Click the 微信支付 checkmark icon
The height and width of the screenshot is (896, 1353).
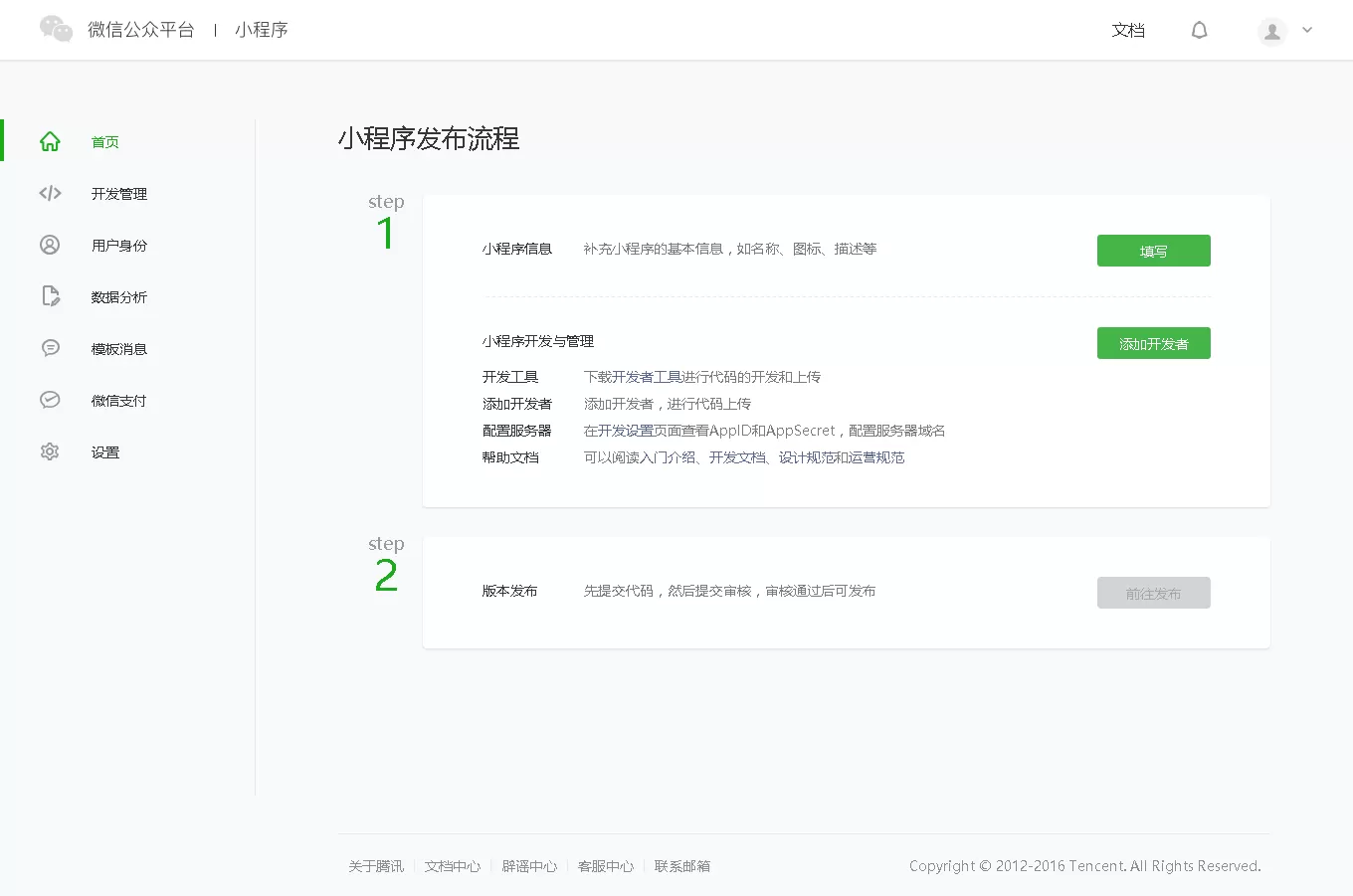click(50, 400)
